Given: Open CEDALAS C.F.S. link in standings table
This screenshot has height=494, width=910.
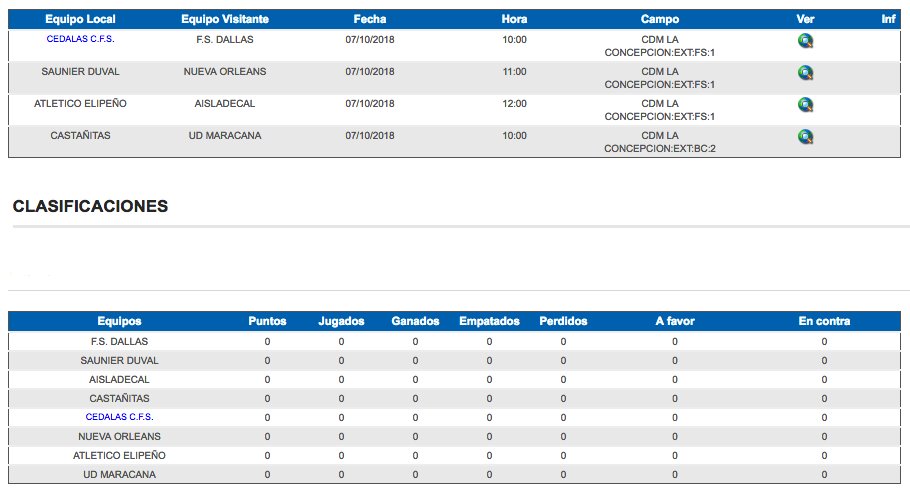Looking at the screenshot, I should (120, 417).
